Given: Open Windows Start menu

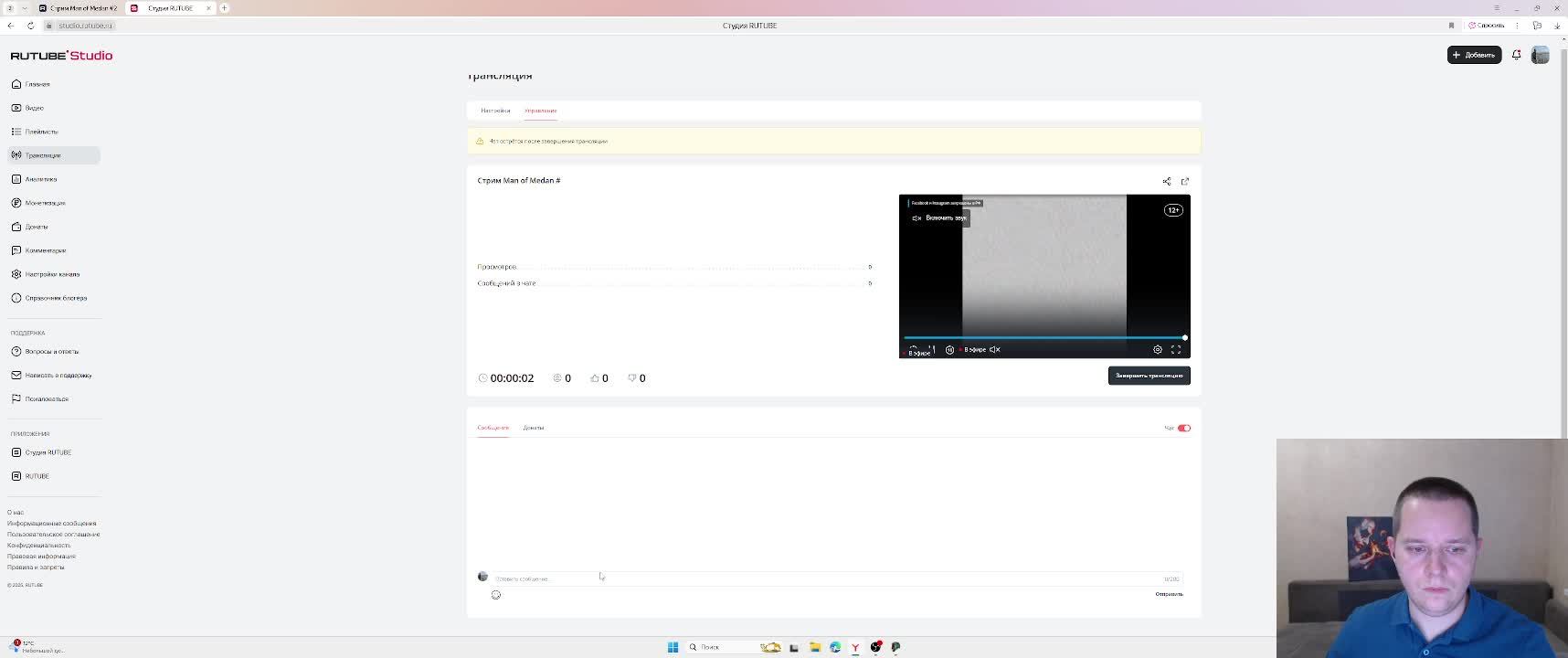Looking at the screenshot, I should point(673,647).
